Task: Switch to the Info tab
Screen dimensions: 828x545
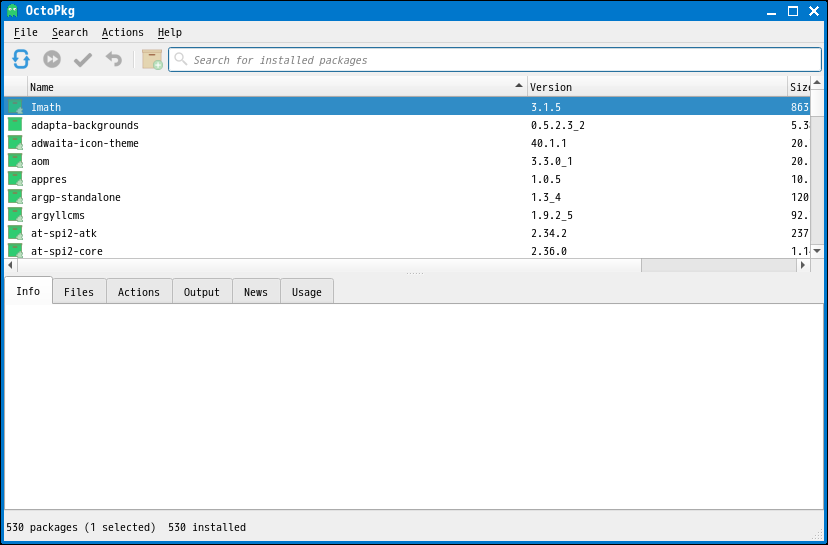Action: (x=29, y=291)
